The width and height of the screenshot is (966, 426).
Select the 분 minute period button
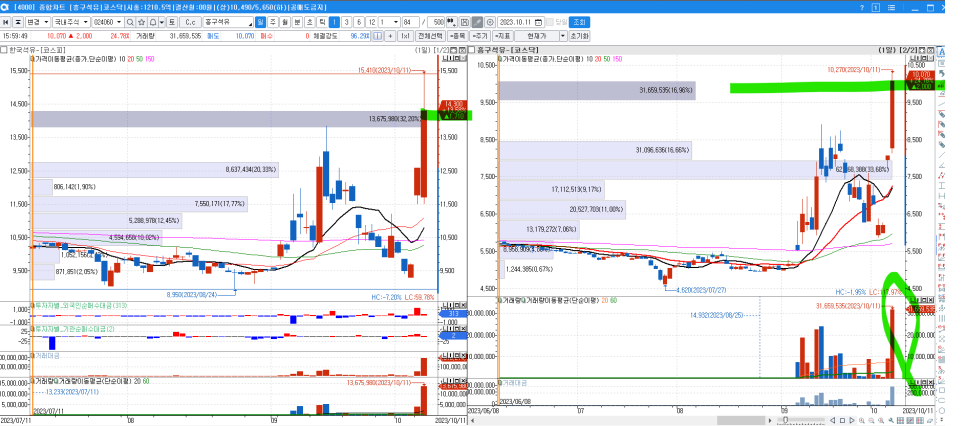(297, 22)
